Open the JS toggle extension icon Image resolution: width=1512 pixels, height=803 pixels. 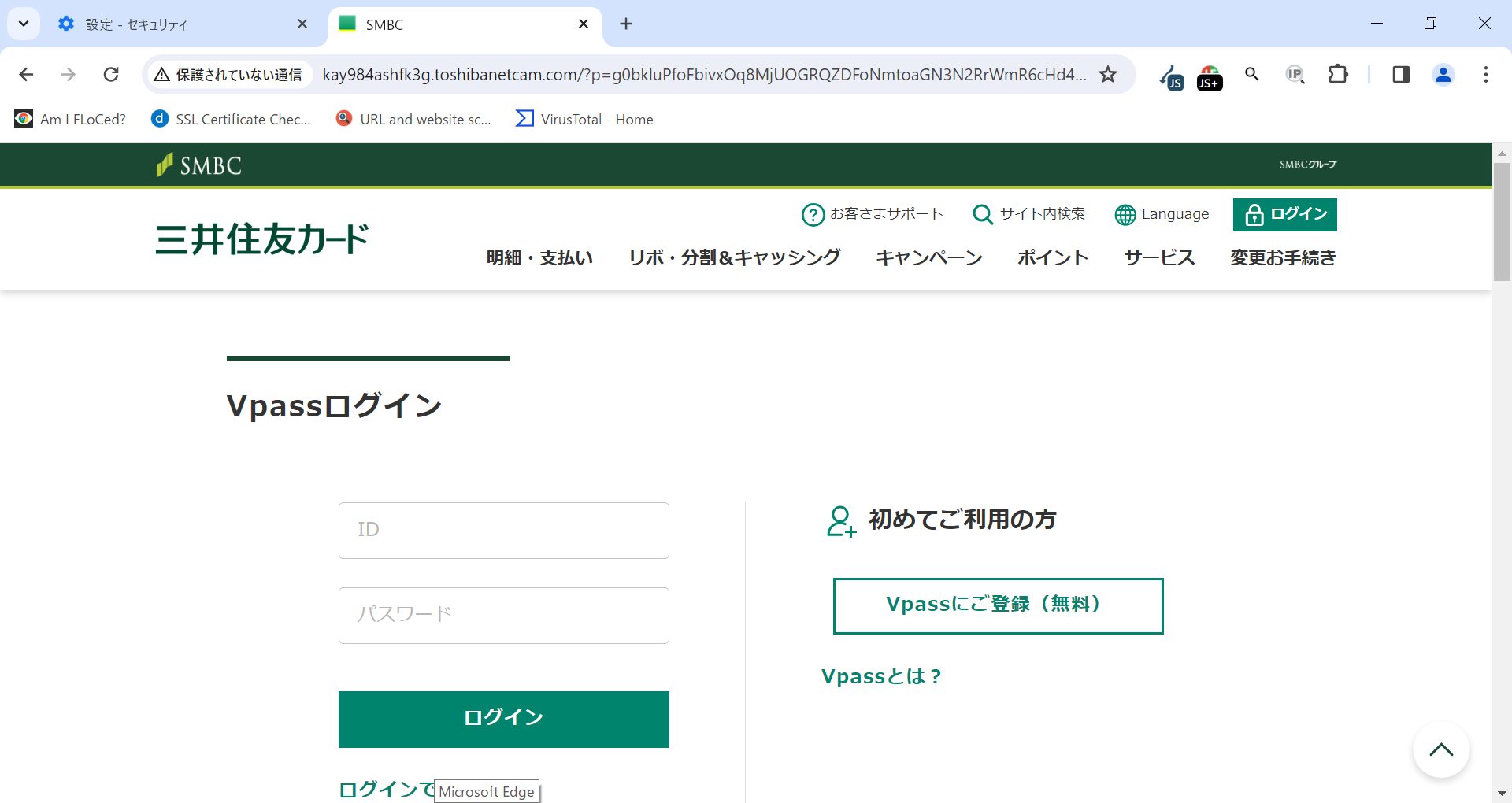(x=1172, y=76)
